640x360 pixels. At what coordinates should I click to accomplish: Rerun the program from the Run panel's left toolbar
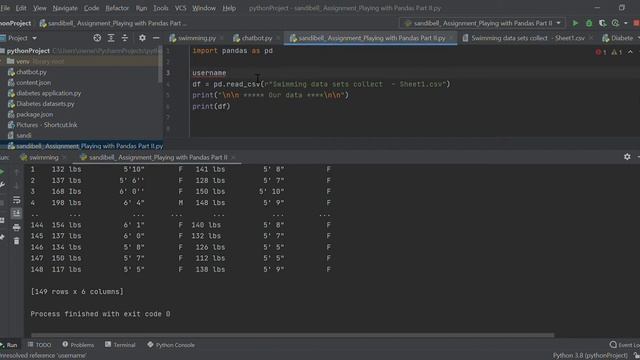point(2,172)
